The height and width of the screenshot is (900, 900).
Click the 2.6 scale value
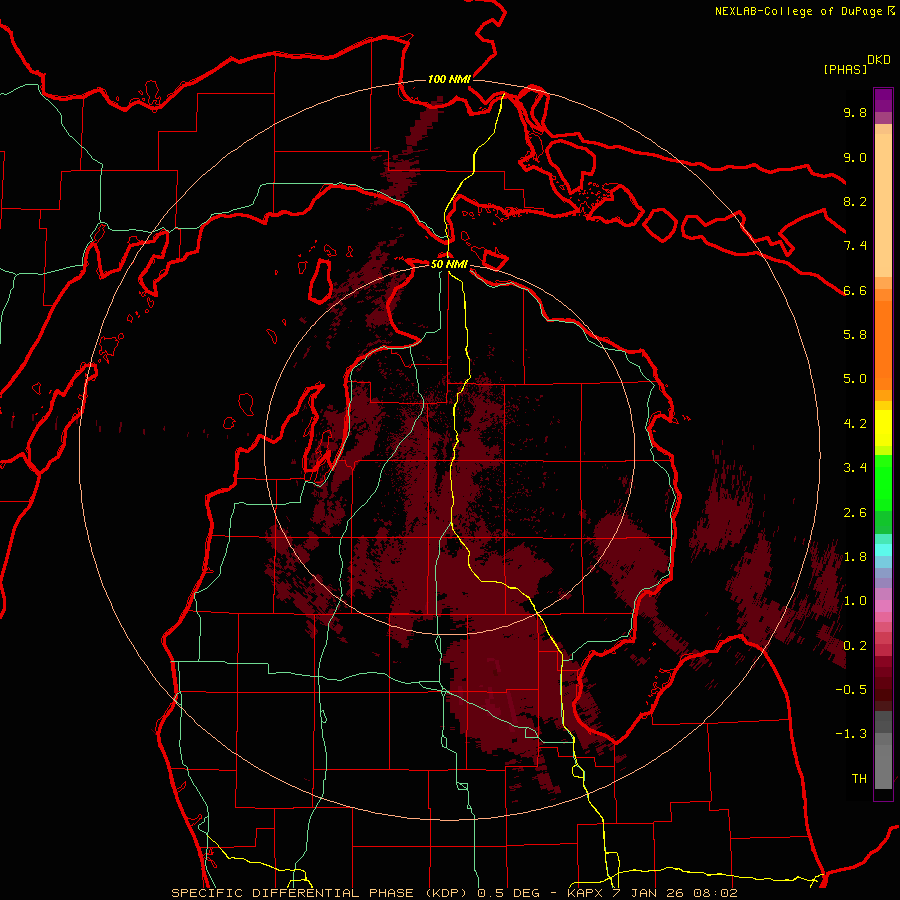[855, 513]
